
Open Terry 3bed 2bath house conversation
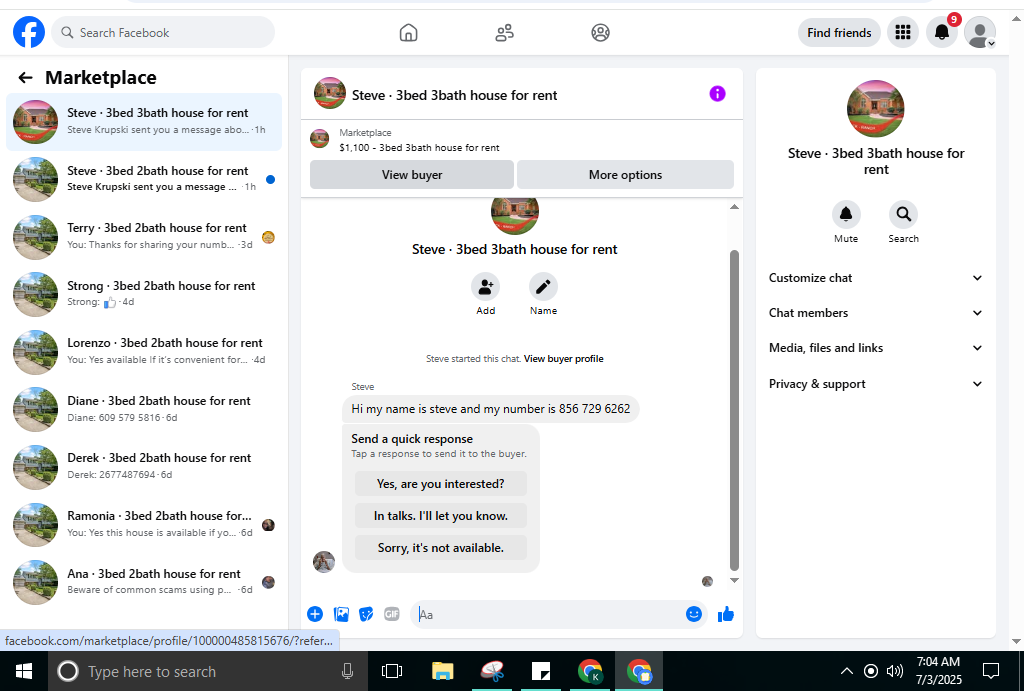[144, 236]
